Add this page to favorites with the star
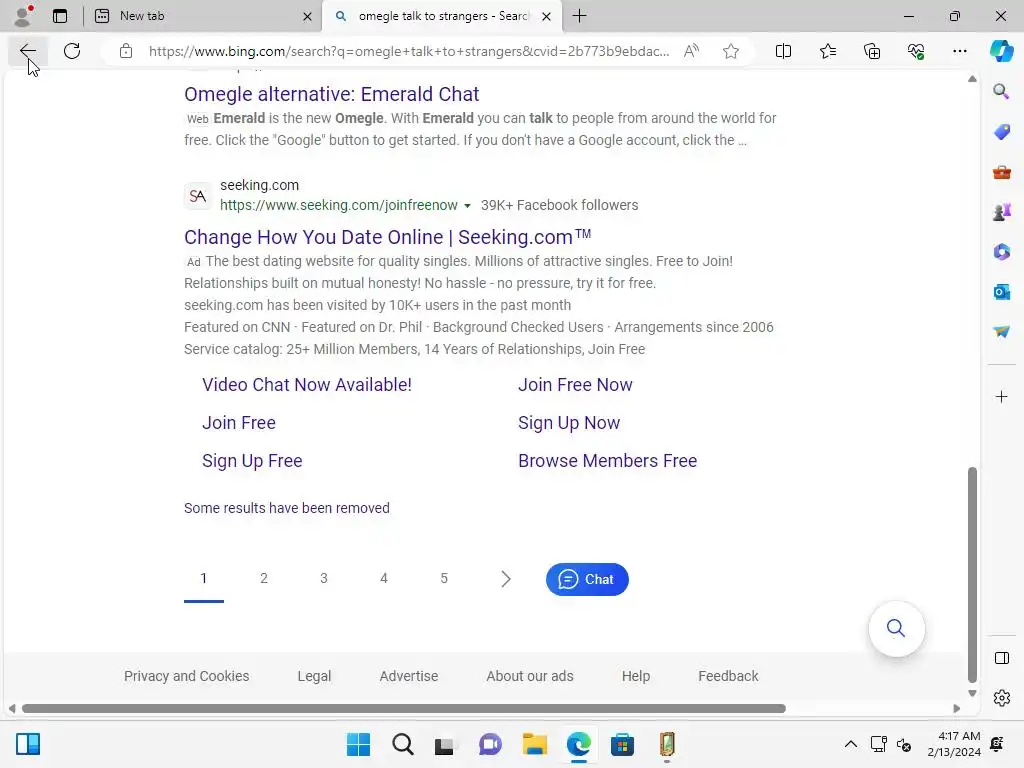The width and height of the screenshot is (1024, 768). [731, 51]
